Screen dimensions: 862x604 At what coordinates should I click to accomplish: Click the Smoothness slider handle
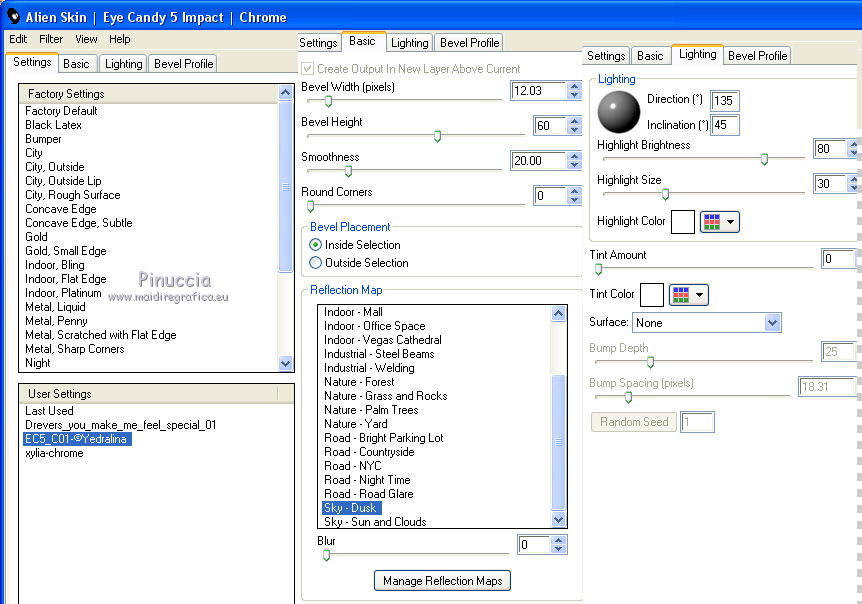pos(348,171)
